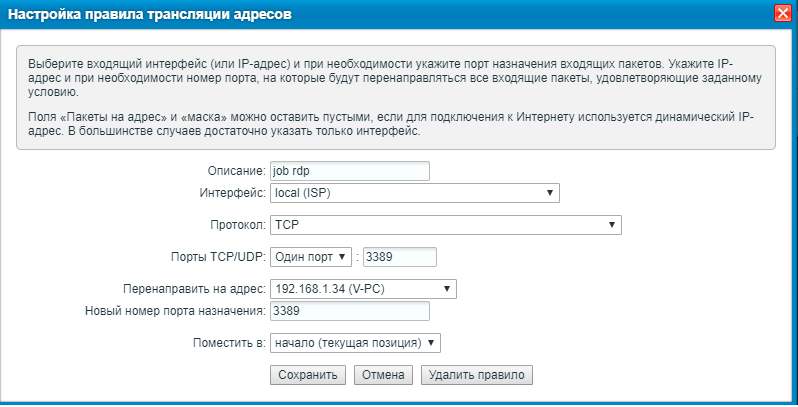Click the 'Интерфейс:' label

point(233,193)
